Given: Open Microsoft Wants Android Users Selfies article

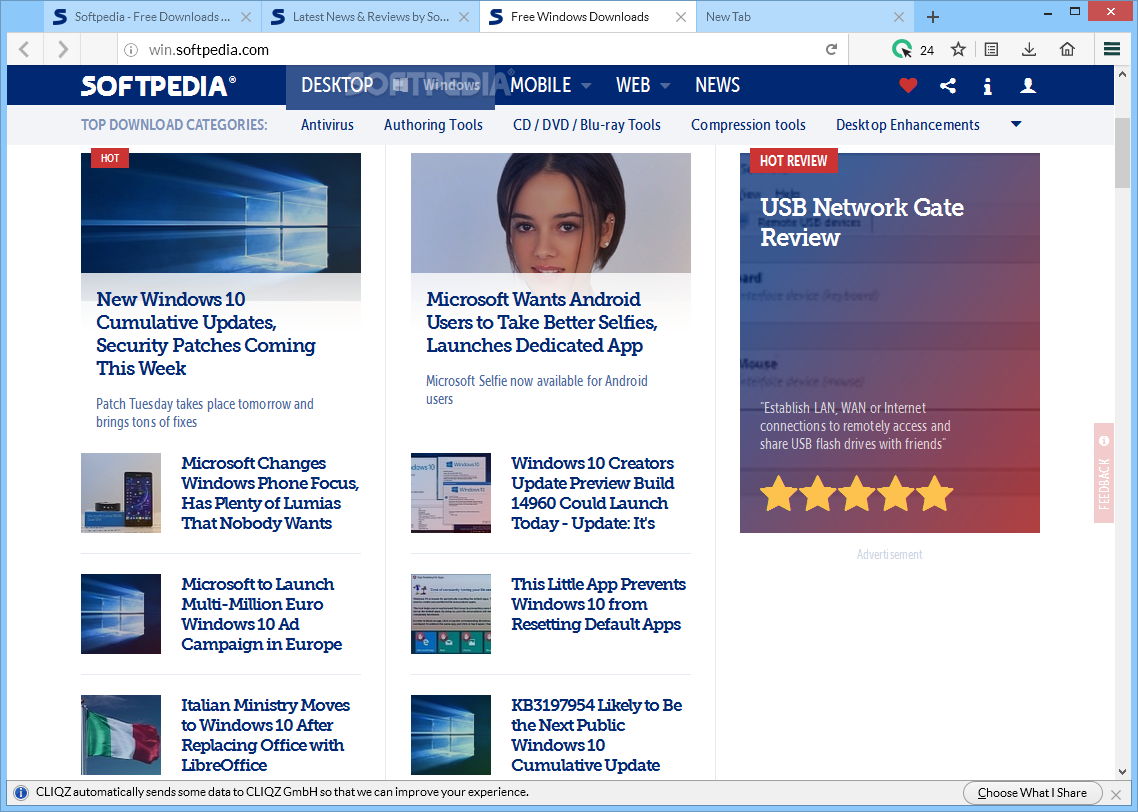Looking at the screenshot, I should click(541, 322).
